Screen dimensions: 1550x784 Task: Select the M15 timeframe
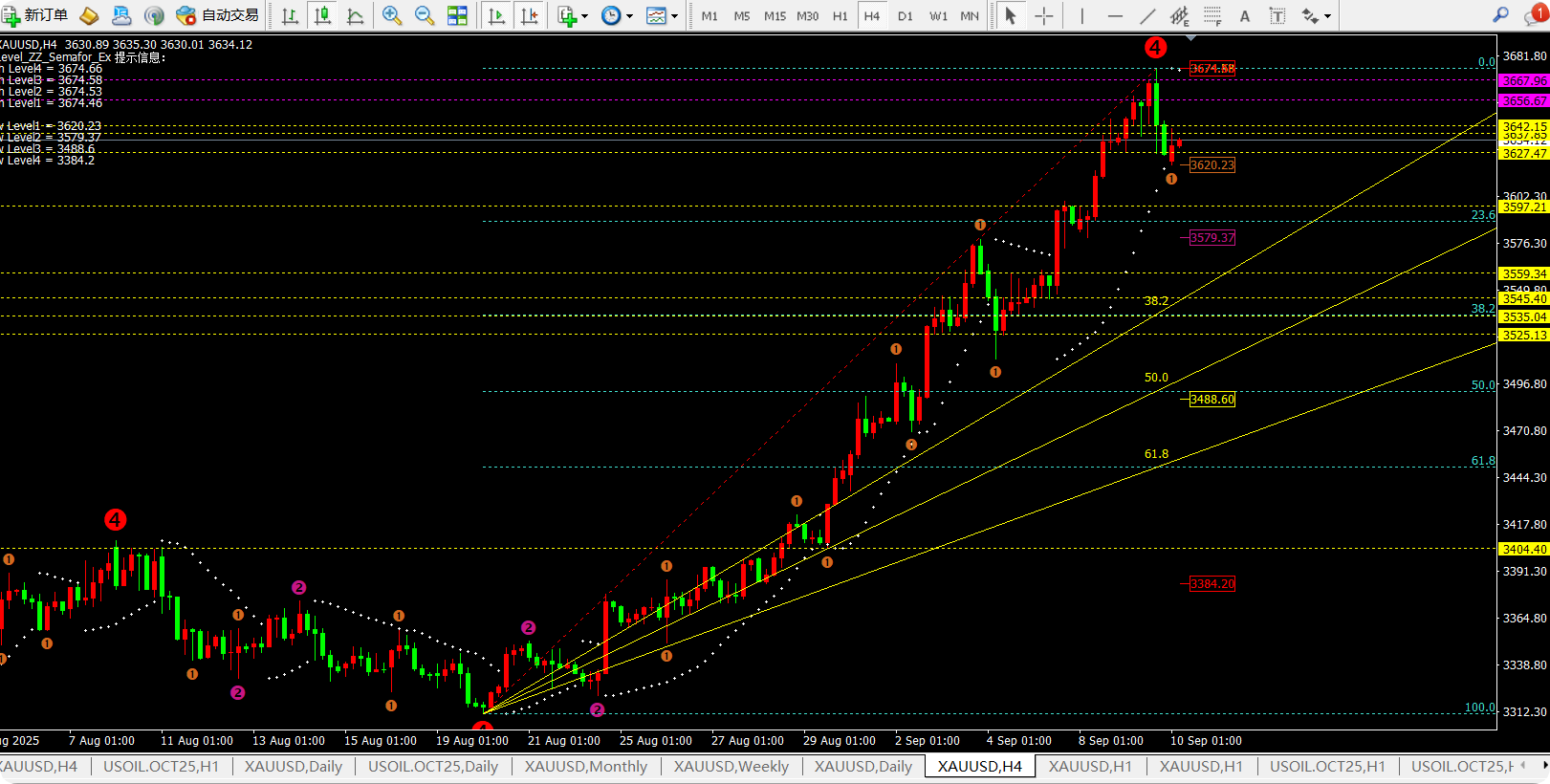click(775, 15)
